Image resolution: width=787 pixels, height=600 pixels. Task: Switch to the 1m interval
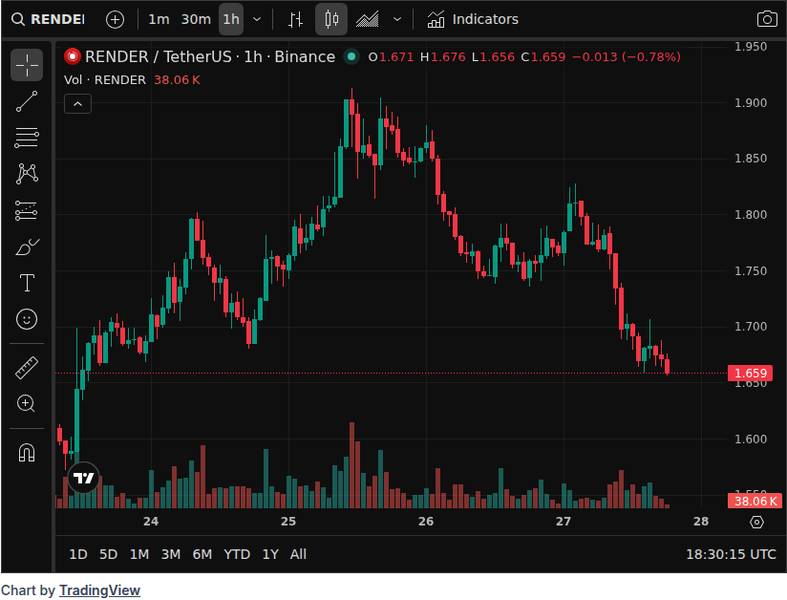pyautogui.click(x=159, y=19)
